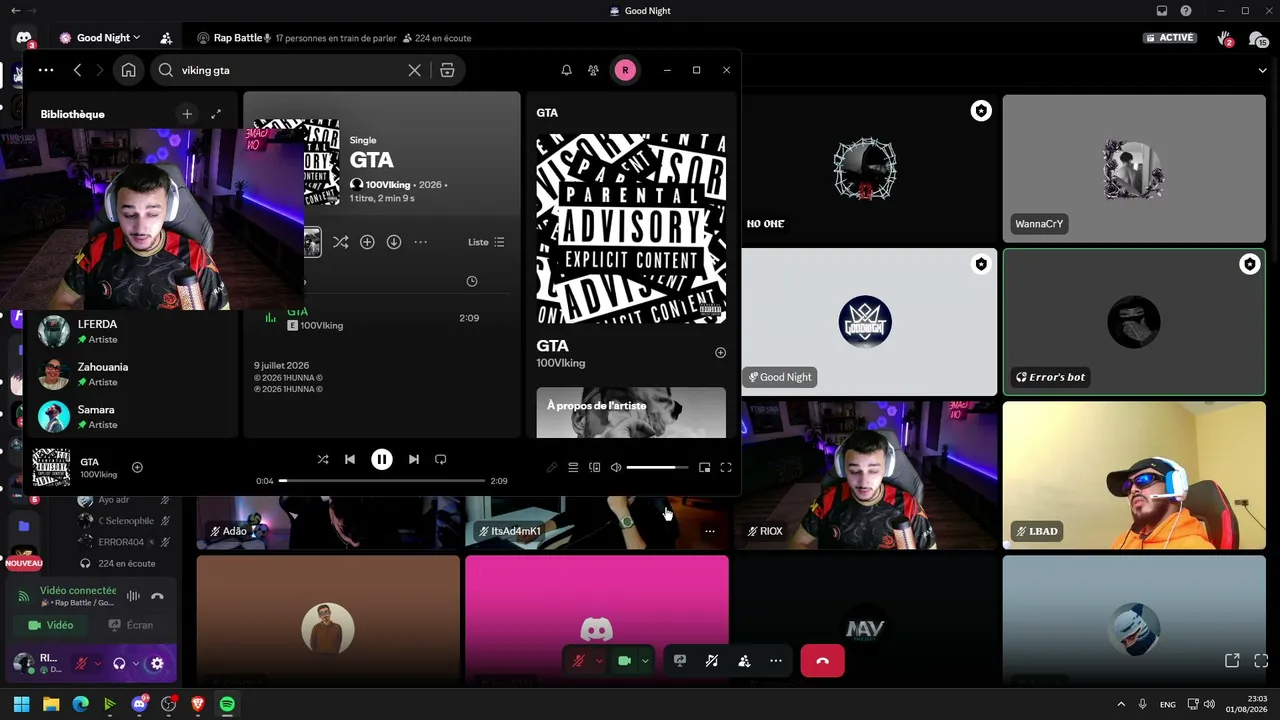Mute Spotify volume speaker icon
Image resolution: width=1280 pixels, height=720 pixels.
coord(616,467)
